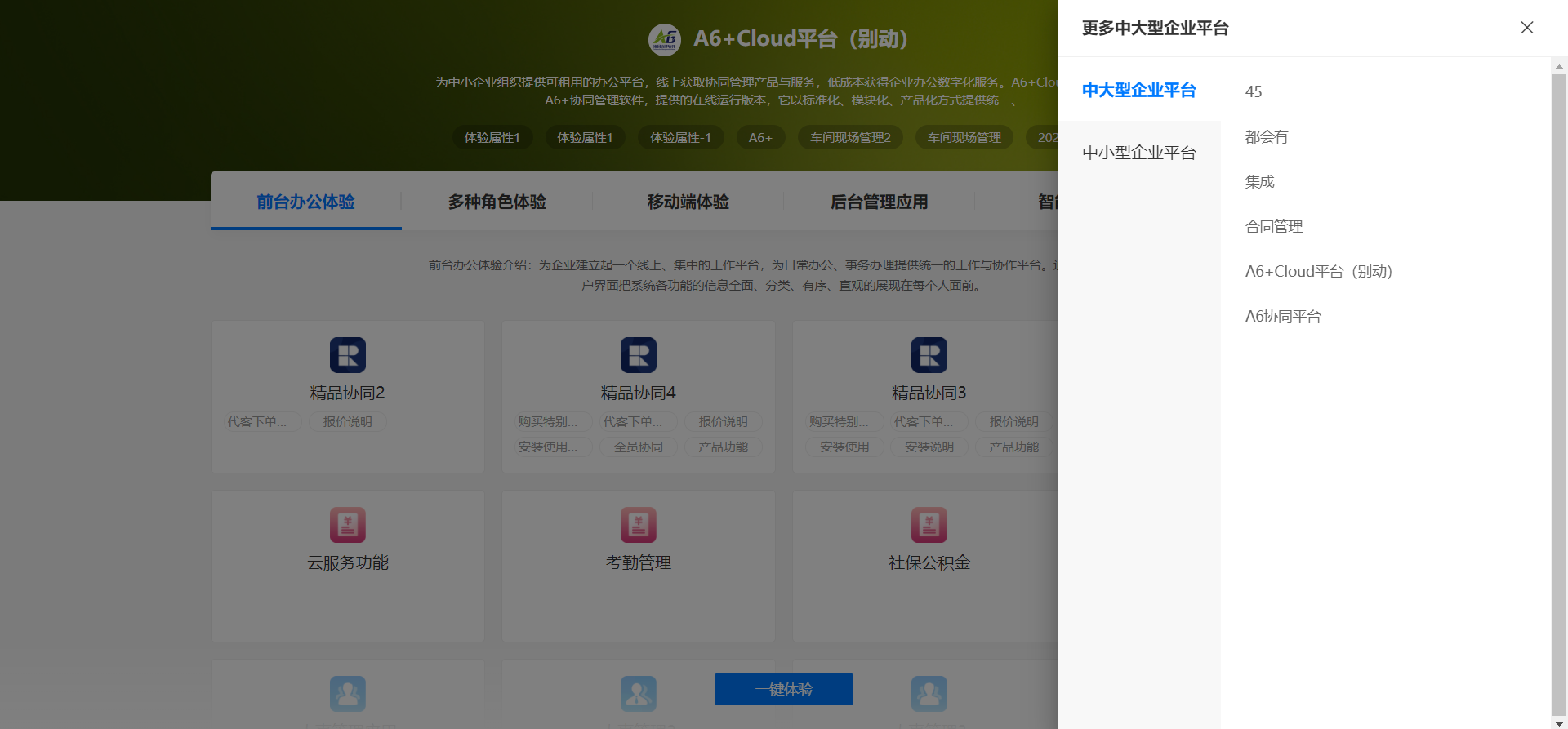The height and width of the screenshot is (729, 1568).
Task: Click the 精品协同2 card icon
Action: click(x=348, y=355)
